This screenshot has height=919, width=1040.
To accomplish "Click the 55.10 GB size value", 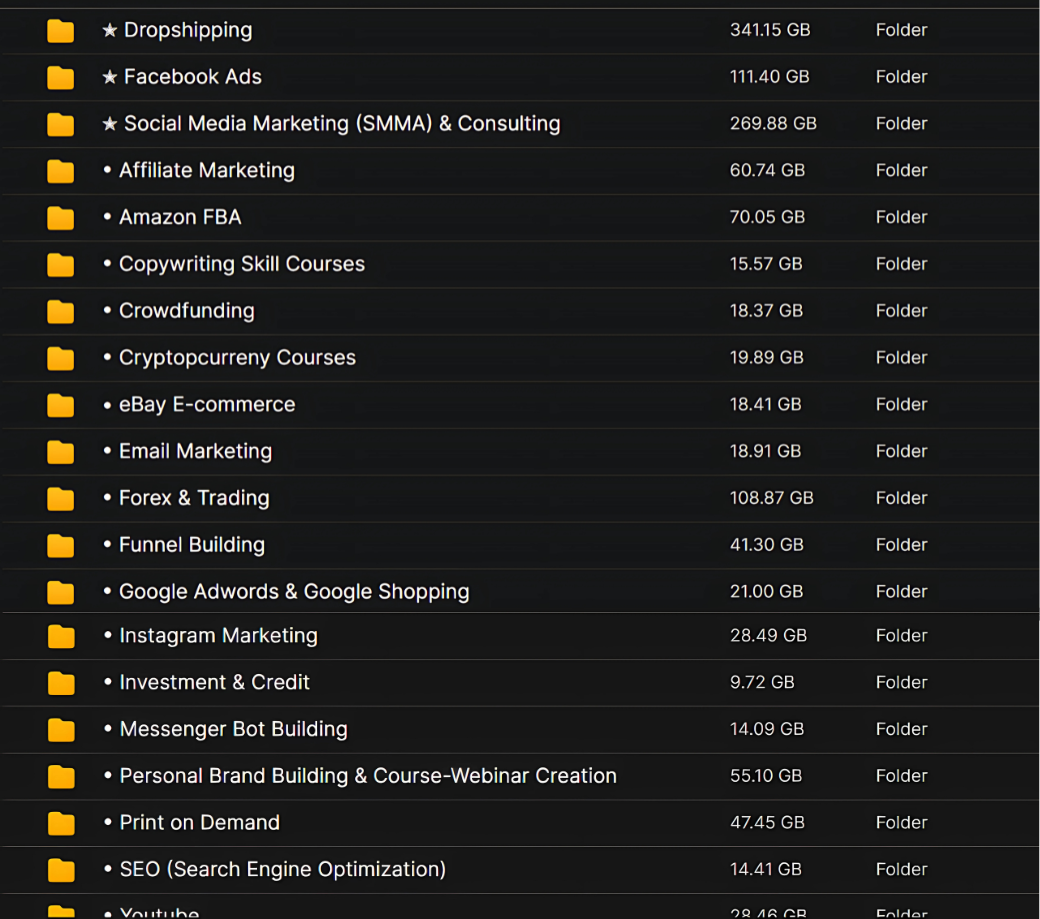I will coord(766,776).
